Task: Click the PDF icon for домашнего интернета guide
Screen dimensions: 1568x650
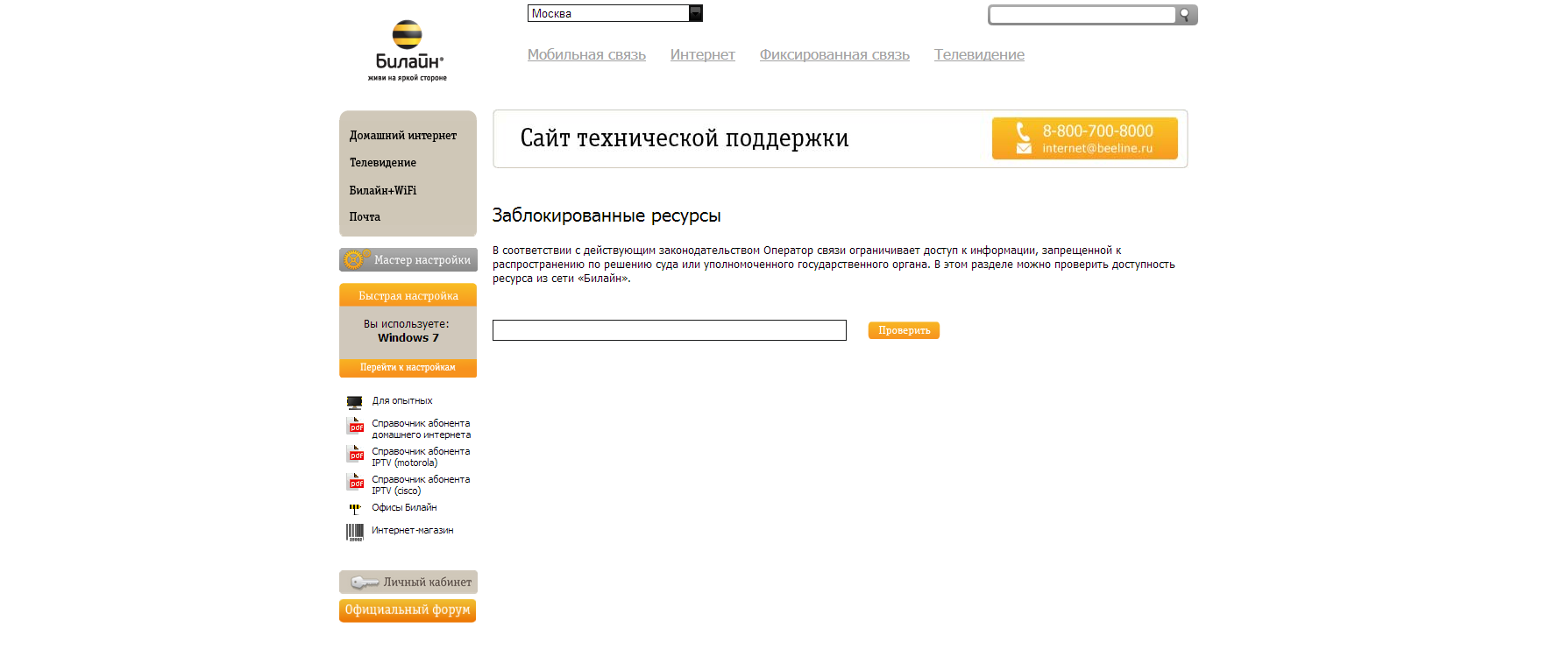Action: click(355, 426)
